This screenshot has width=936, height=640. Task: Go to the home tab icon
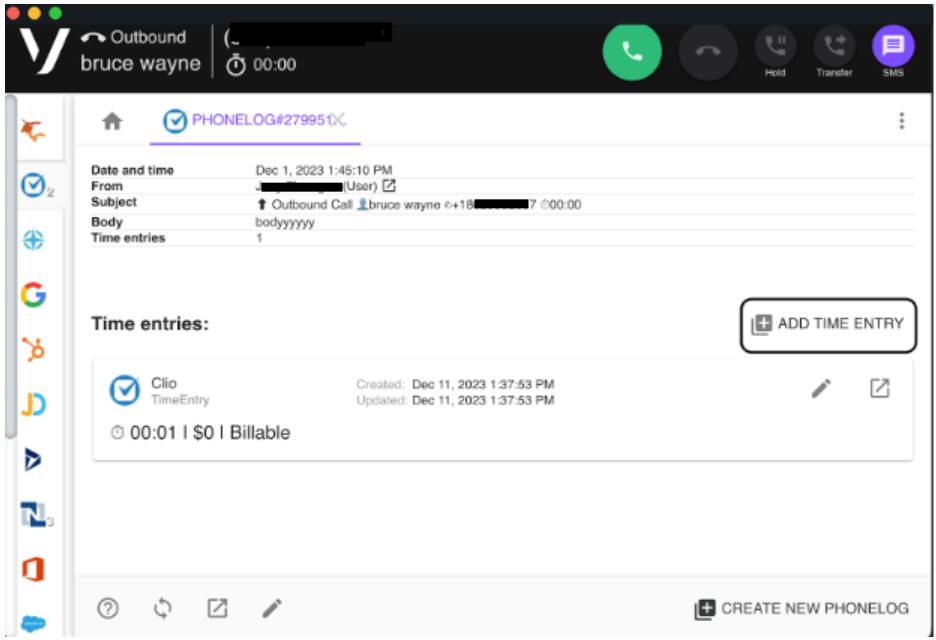(112, 121)
